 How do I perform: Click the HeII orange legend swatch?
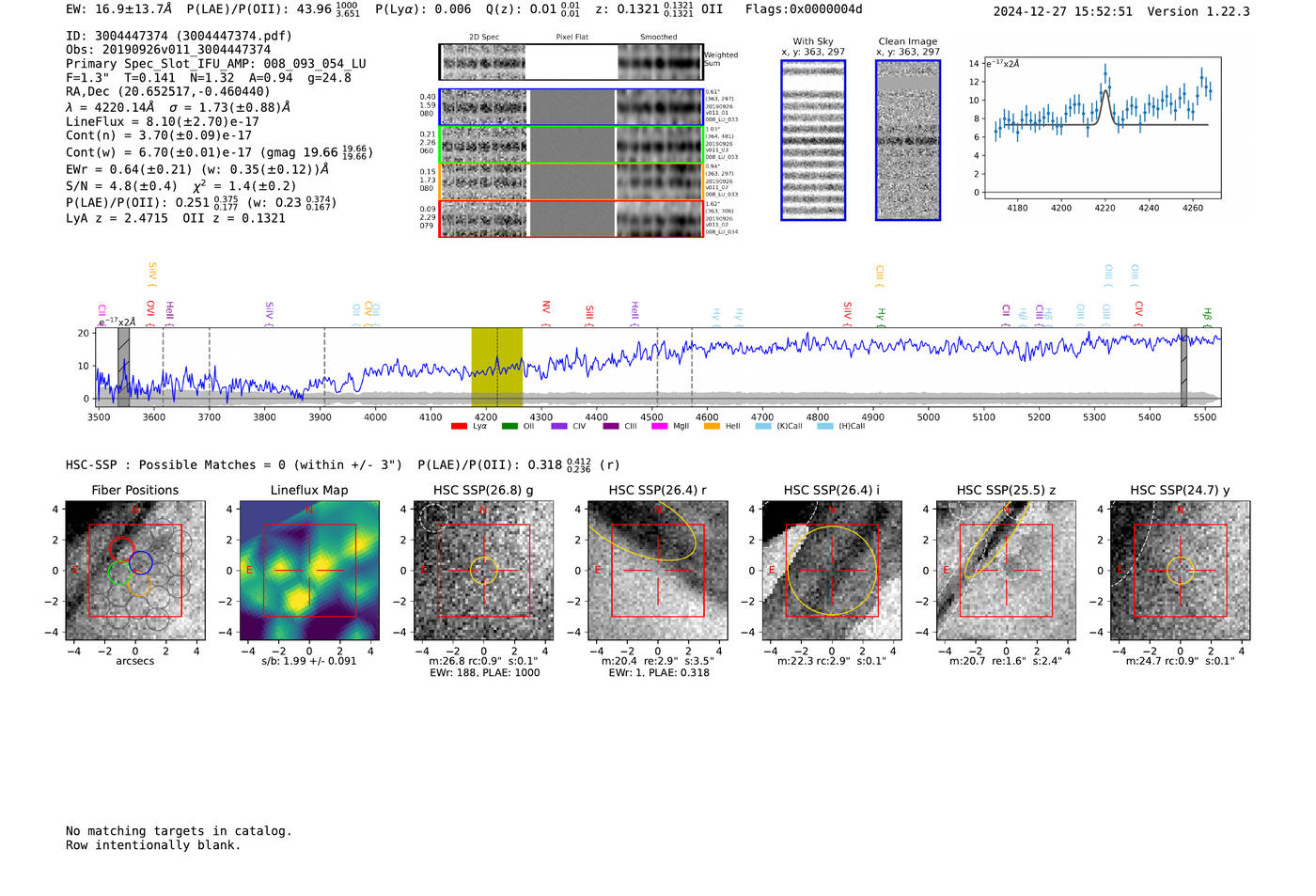pyautogui.click(x=712, y=426)
